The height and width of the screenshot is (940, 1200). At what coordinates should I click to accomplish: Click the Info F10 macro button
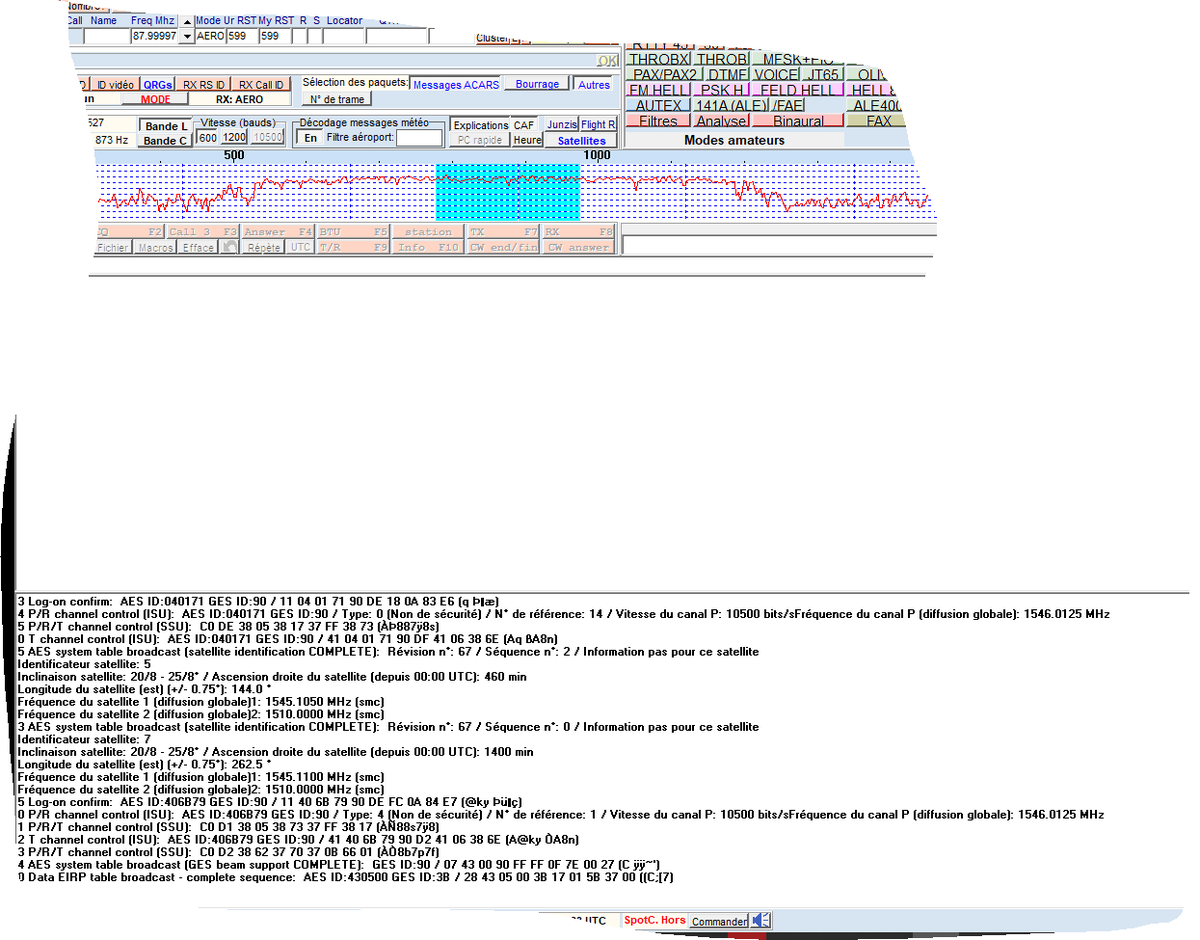tap(428, 247)
